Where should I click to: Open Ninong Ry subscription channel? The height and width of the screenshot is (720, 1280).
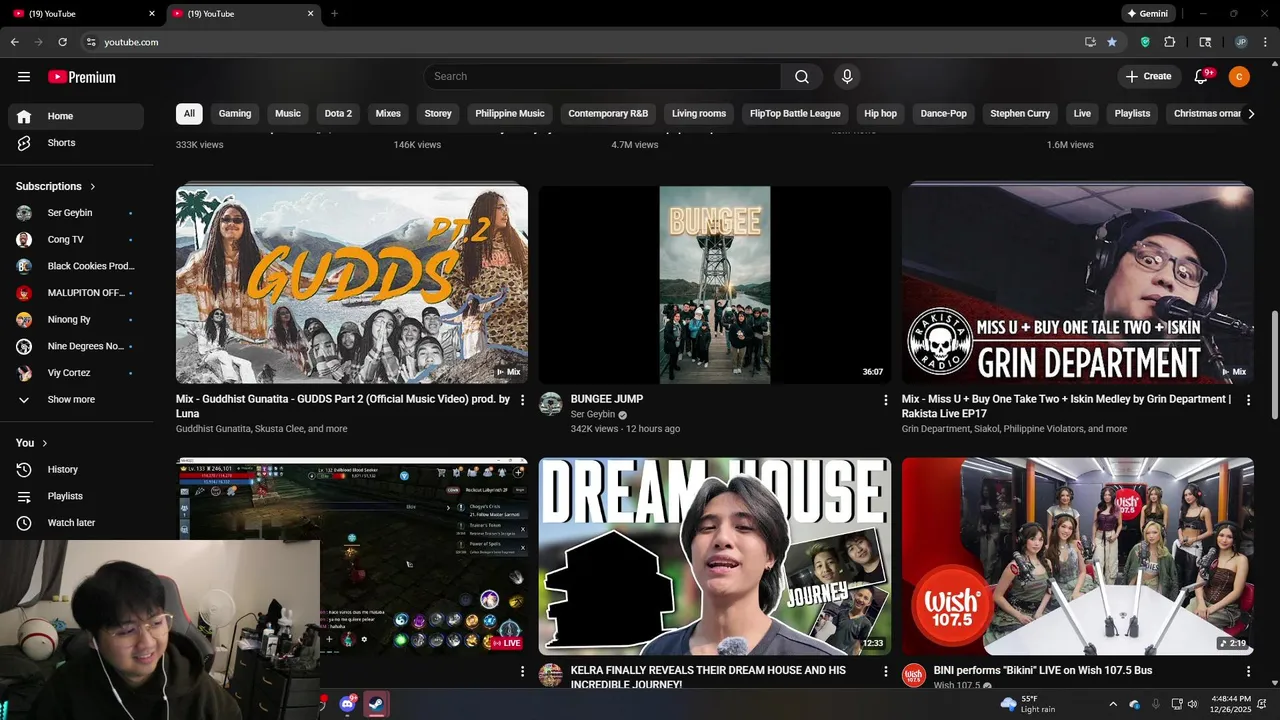click(x=76, y=320)
